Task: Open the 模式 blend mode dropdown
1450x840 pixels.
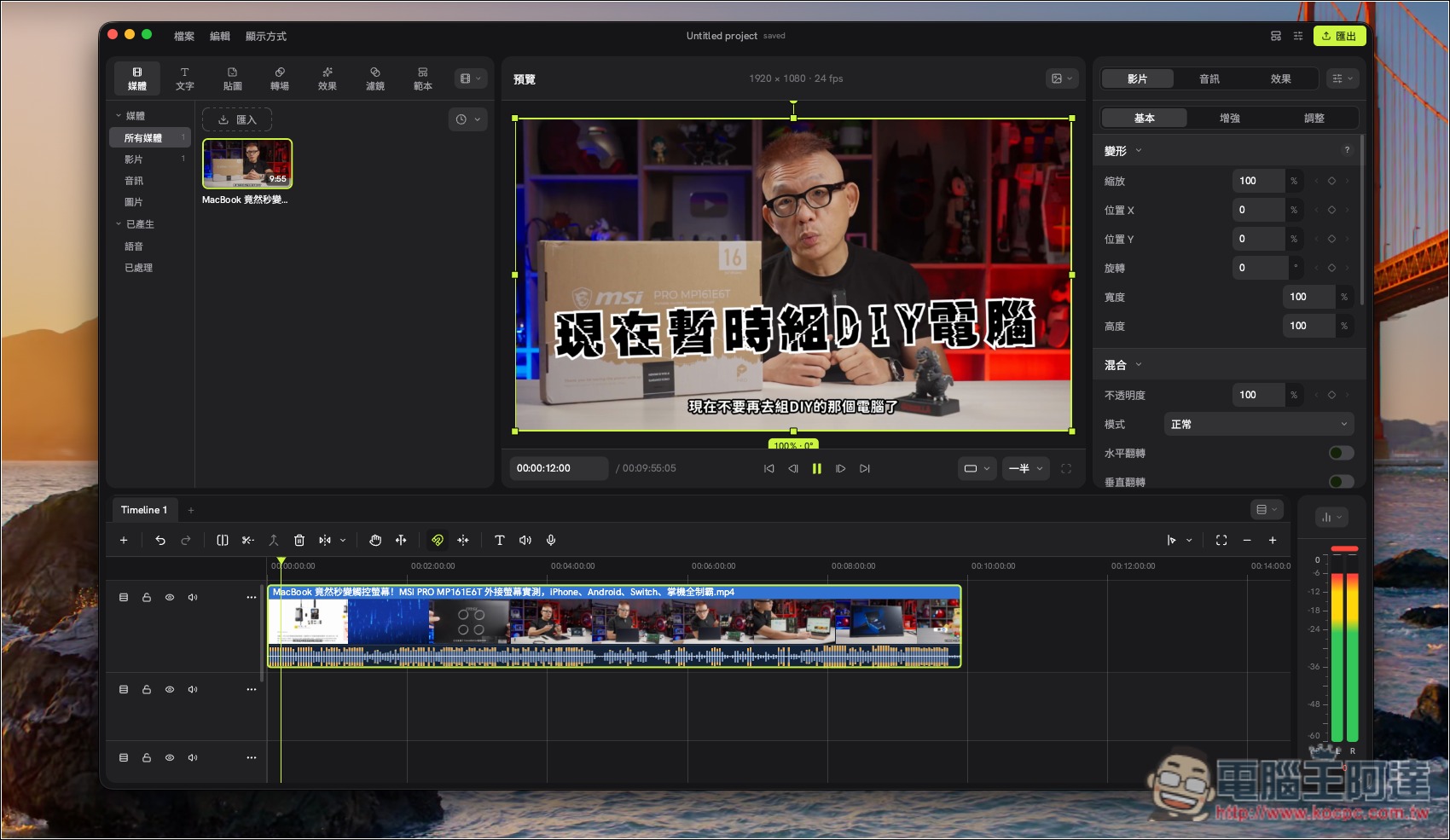Action: [1259, 424]
